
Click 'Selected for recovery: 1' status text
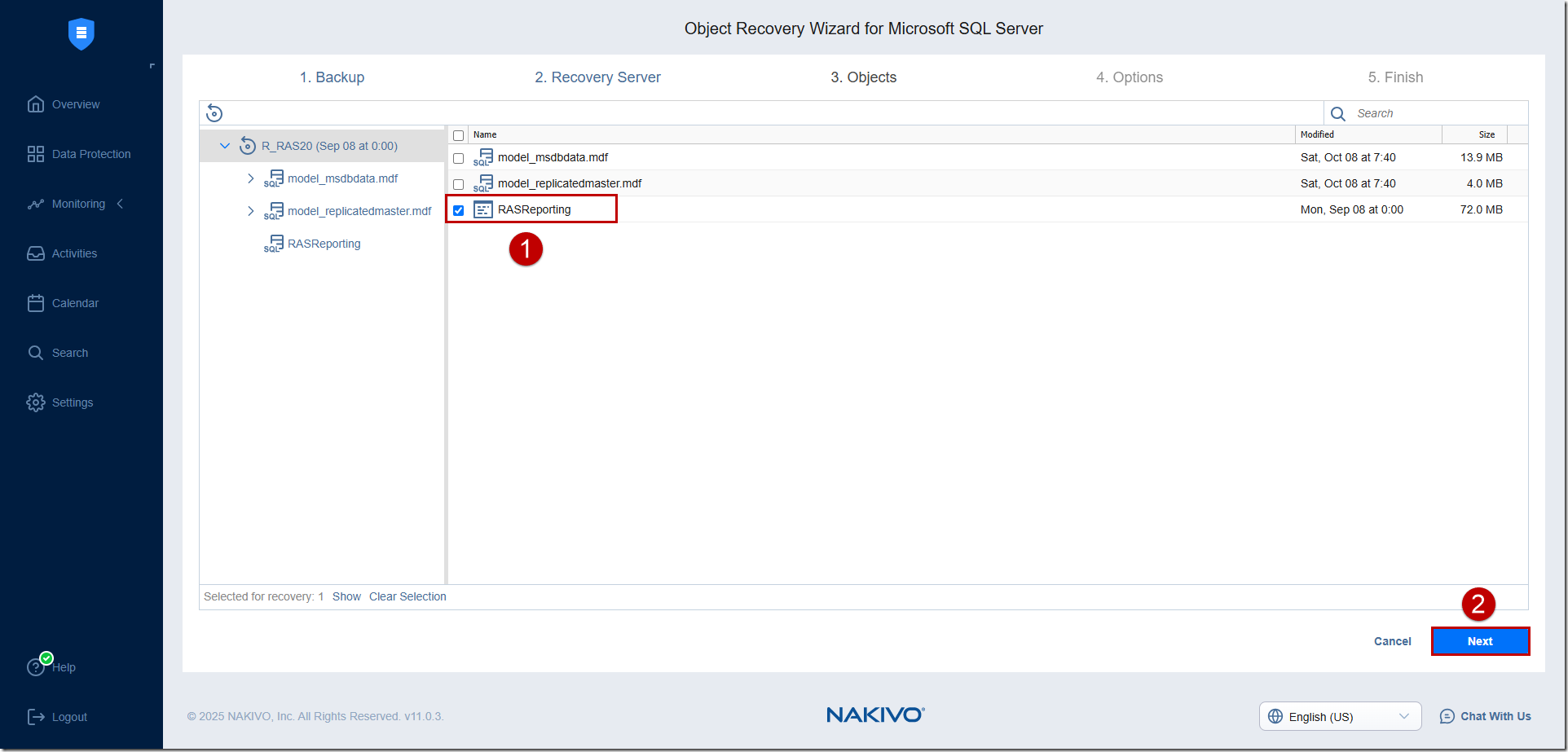[263, 596]
